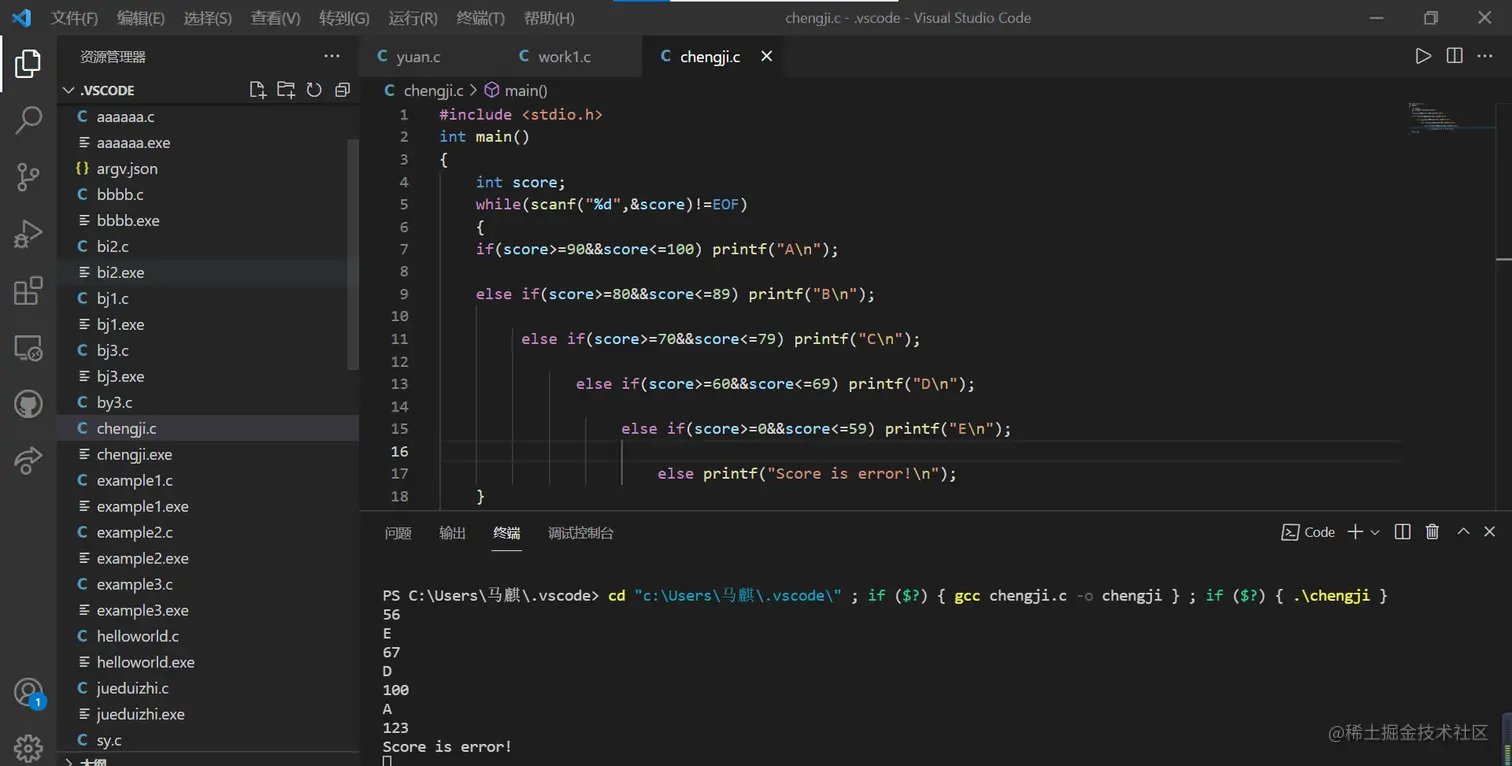Open the GitHub view in activity bar
1512x766 pixels.
point(28,404)
